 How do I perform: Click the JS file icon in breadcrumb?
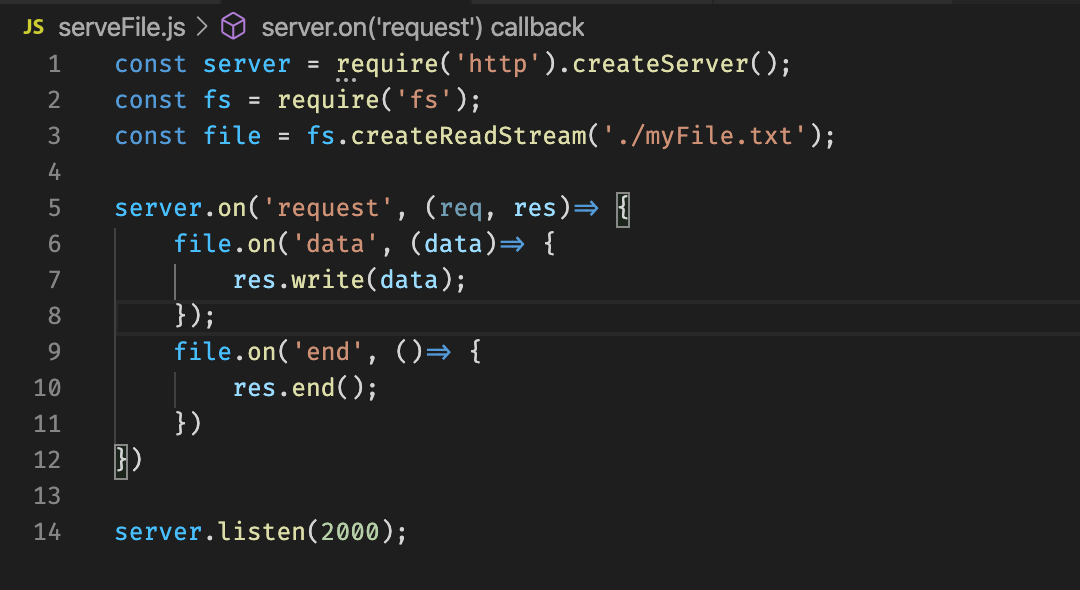point(33,27)
